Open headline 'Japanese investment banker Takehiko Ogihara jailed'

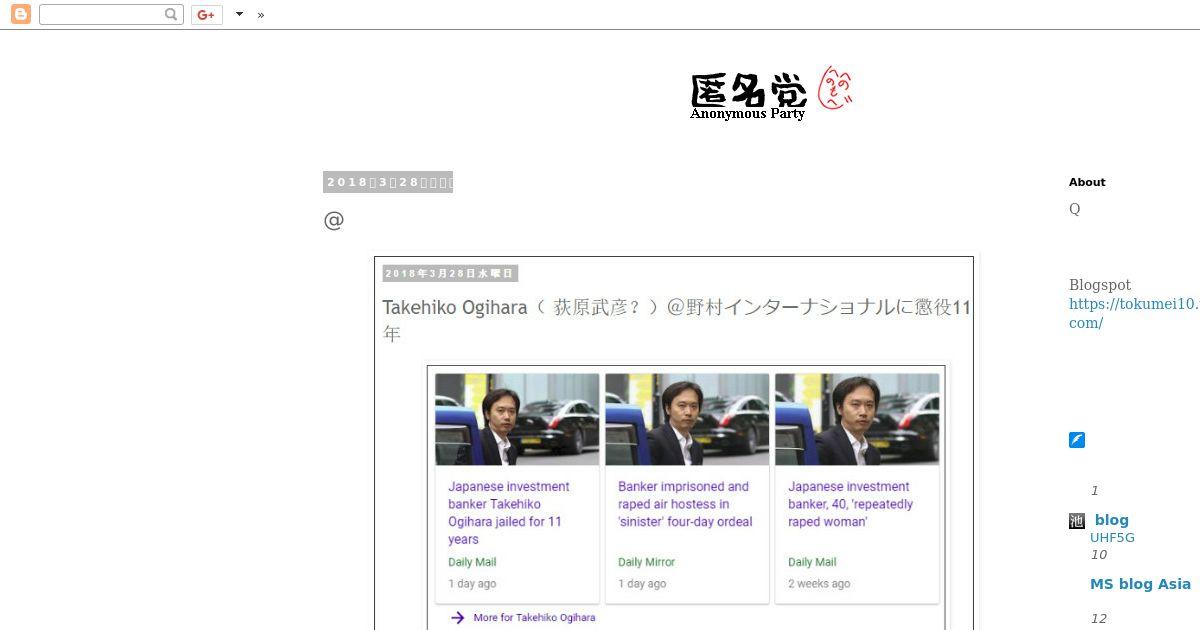click(x=509, y=513)
